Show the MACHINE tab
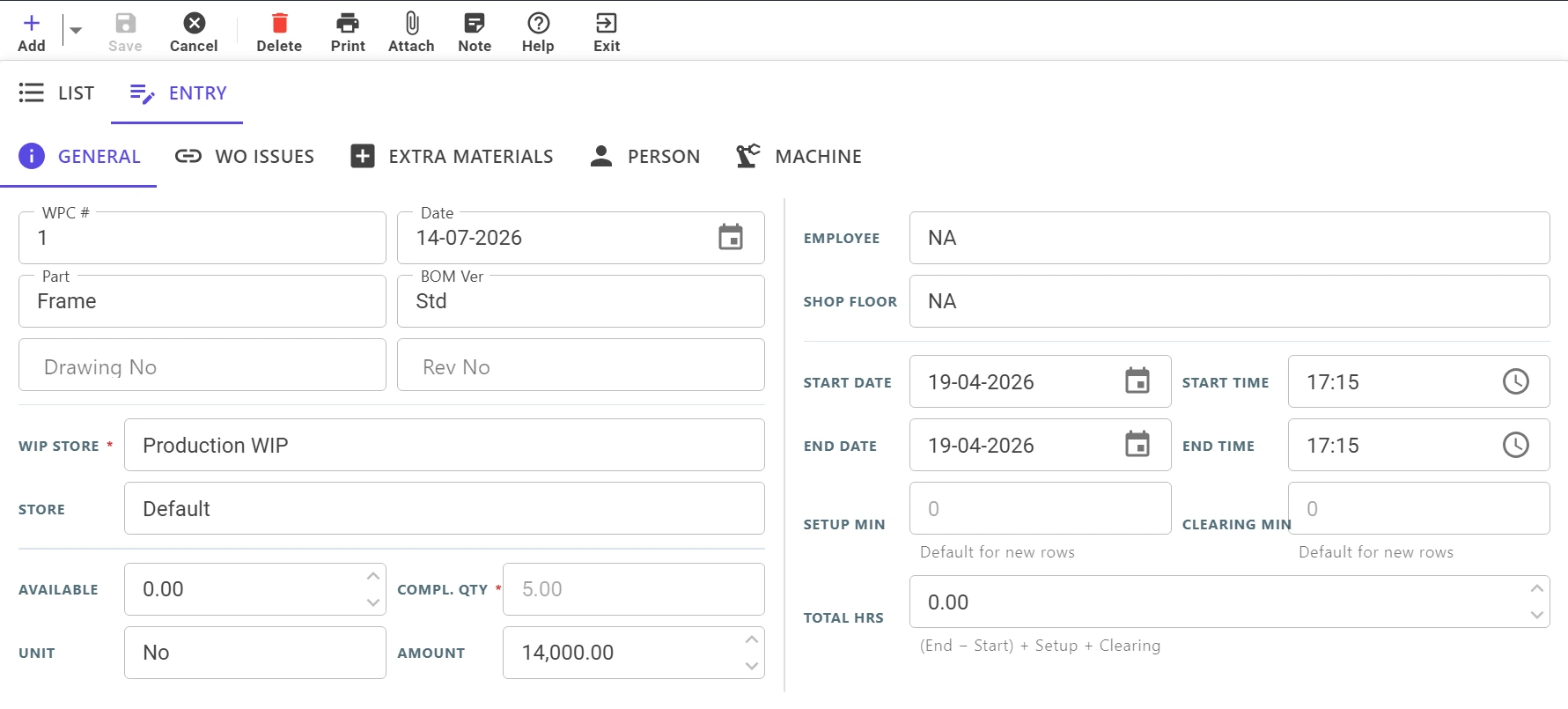 click(x=799, y=156)
